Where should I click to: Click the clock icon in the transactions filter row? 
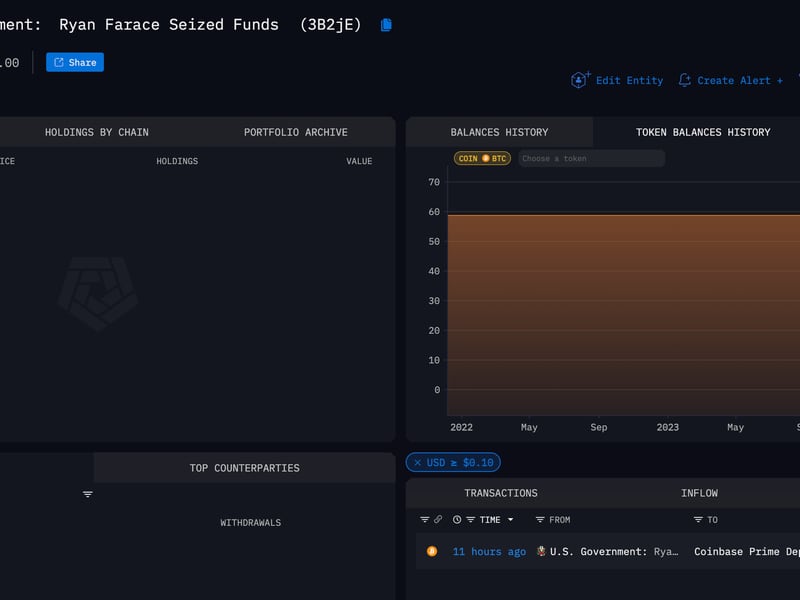tap(456, 519)
